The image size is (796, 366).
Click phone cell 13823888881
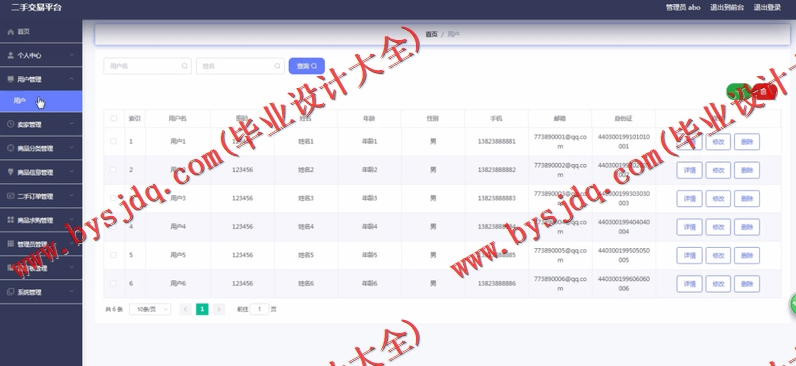click(x=496, y=141)
